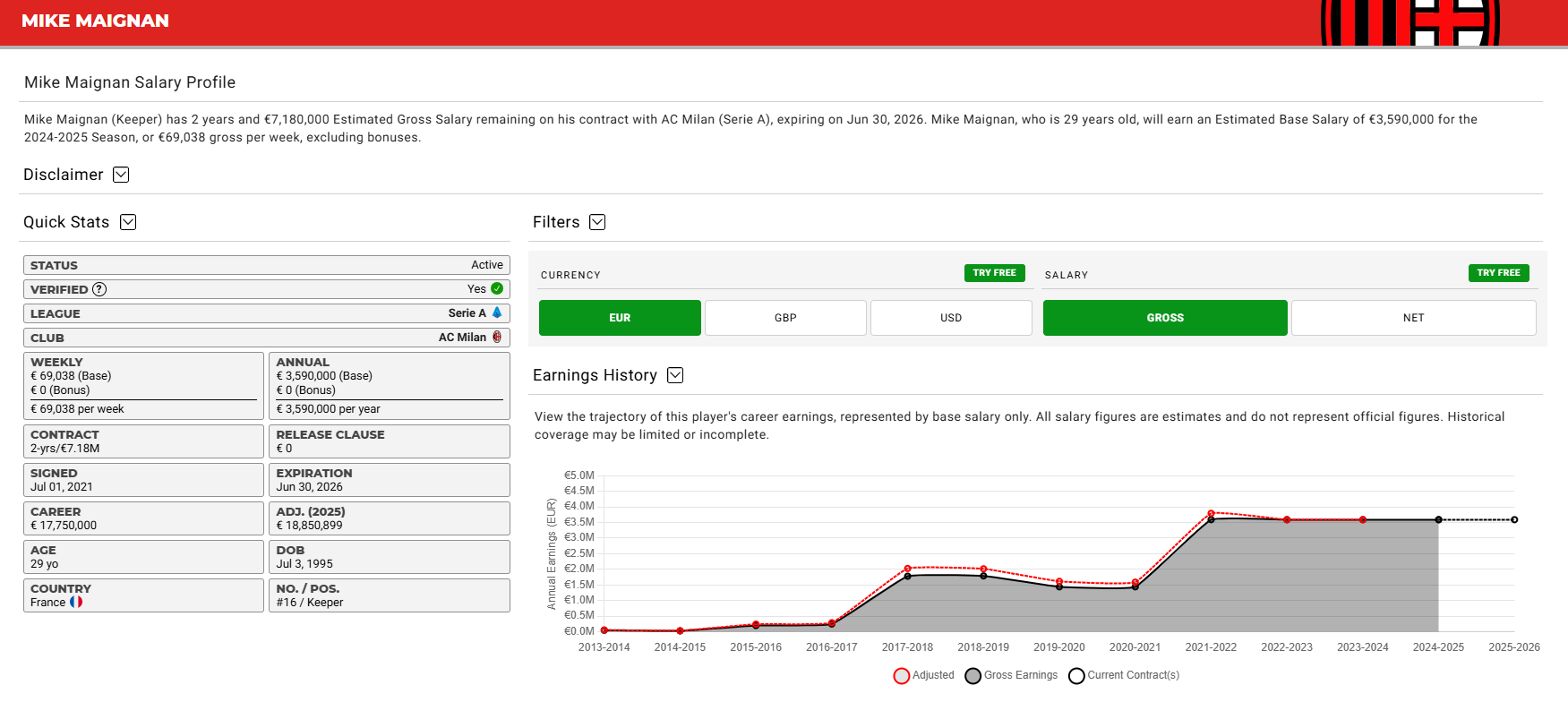Click the contract value 2-yrs/€7.18M
Screen dimensions: 1568x702
point(65,449)
